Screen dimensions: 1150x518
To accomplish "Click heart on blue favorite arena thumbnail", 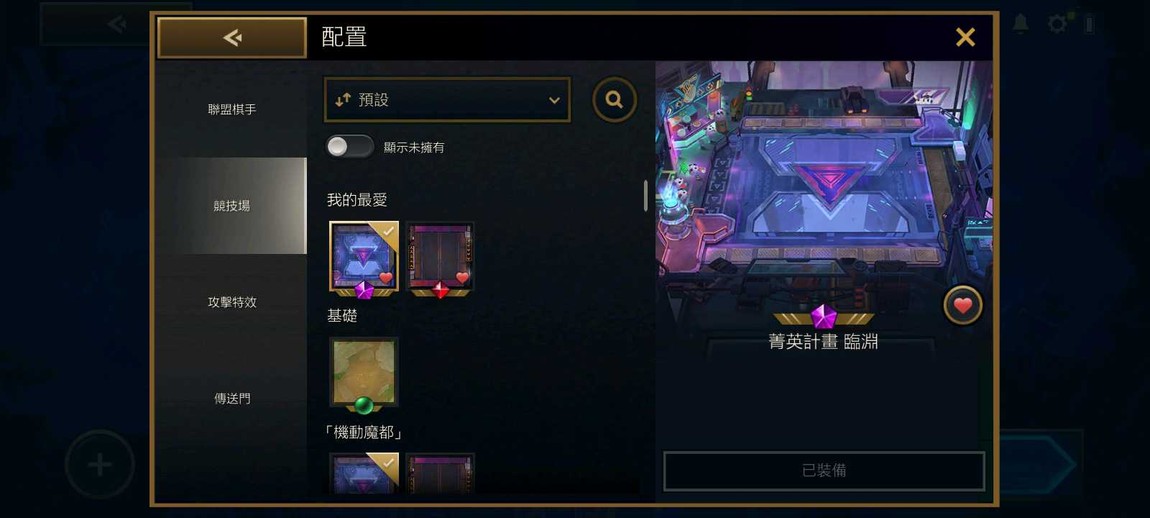I will pyautogui.click(x=387, y=277).
